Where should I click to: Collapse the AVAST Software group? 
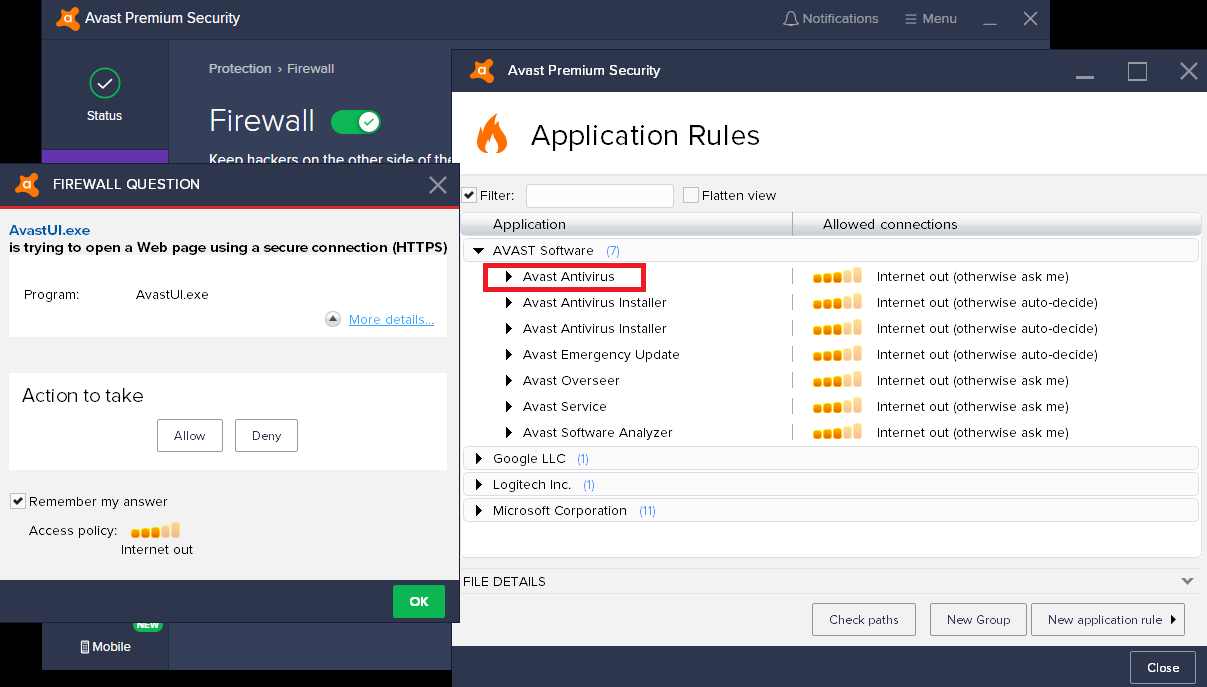(479, 251)
